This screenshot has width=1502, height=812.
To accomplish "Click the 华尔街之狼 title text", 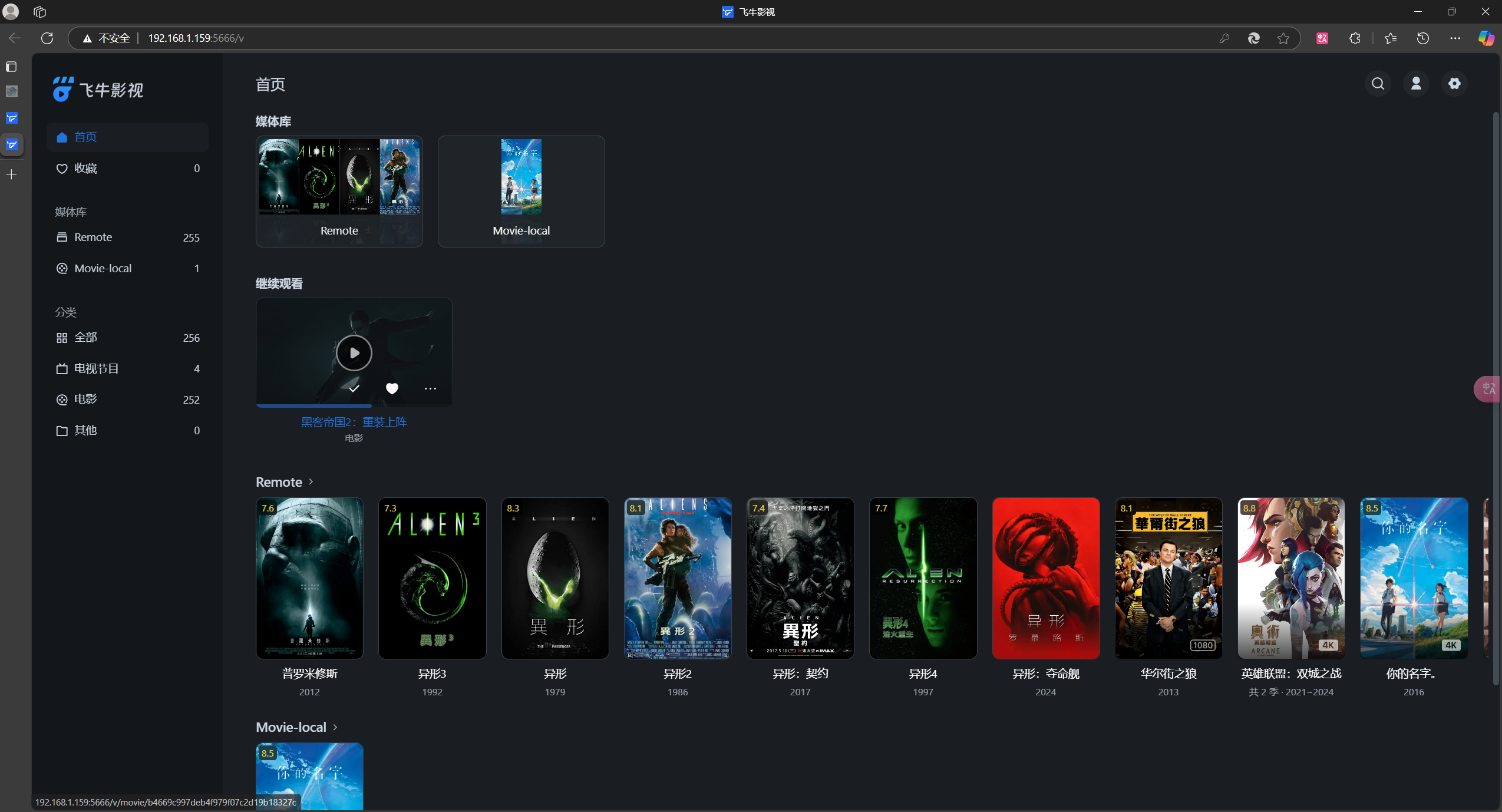I will 1168,674.
